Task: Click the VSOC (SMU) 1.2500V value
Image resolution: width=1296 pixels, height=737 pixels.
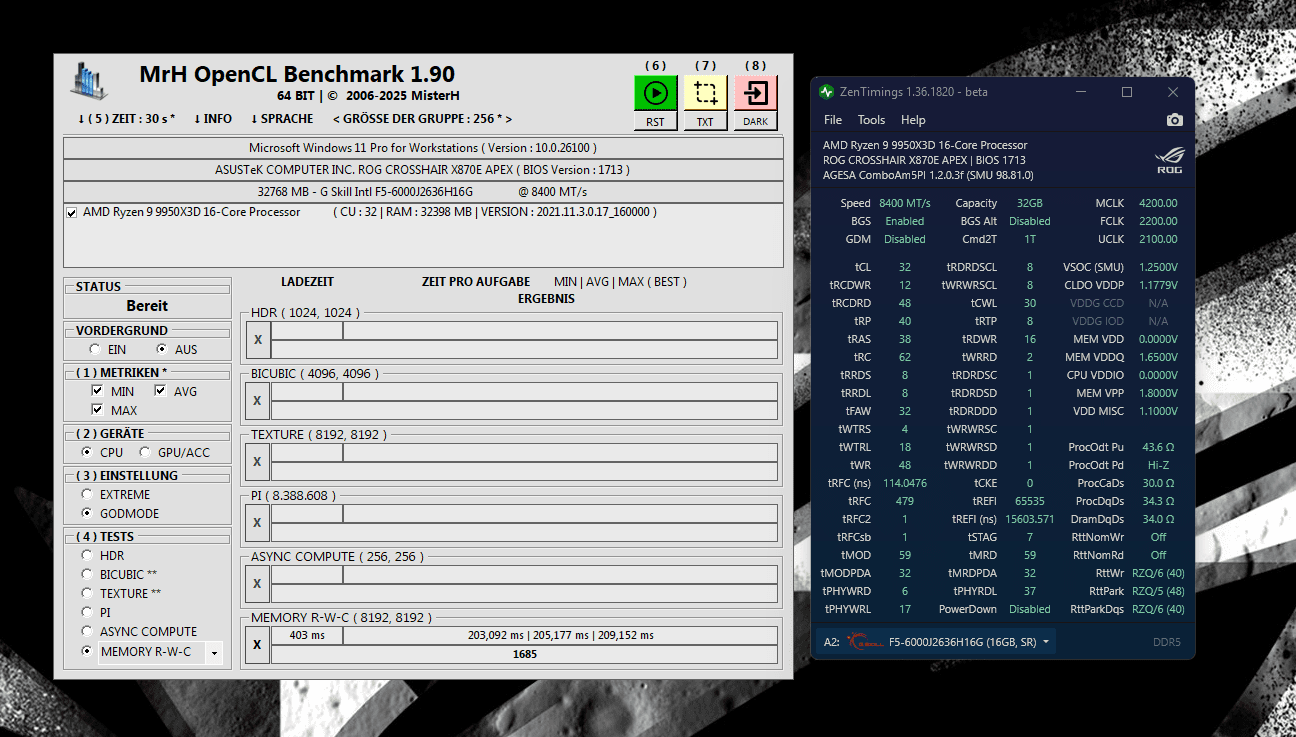Action: (x=1157, y=267)
